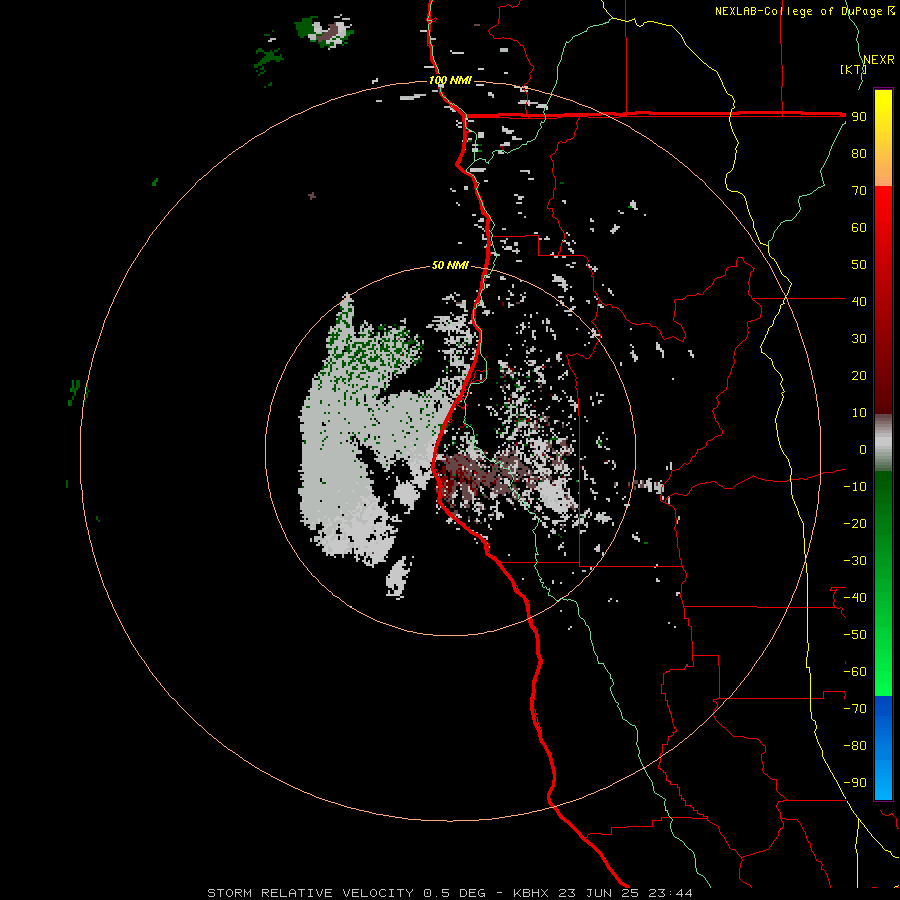Click the -70 value on the velocity scale

click(x=855, y=709)
